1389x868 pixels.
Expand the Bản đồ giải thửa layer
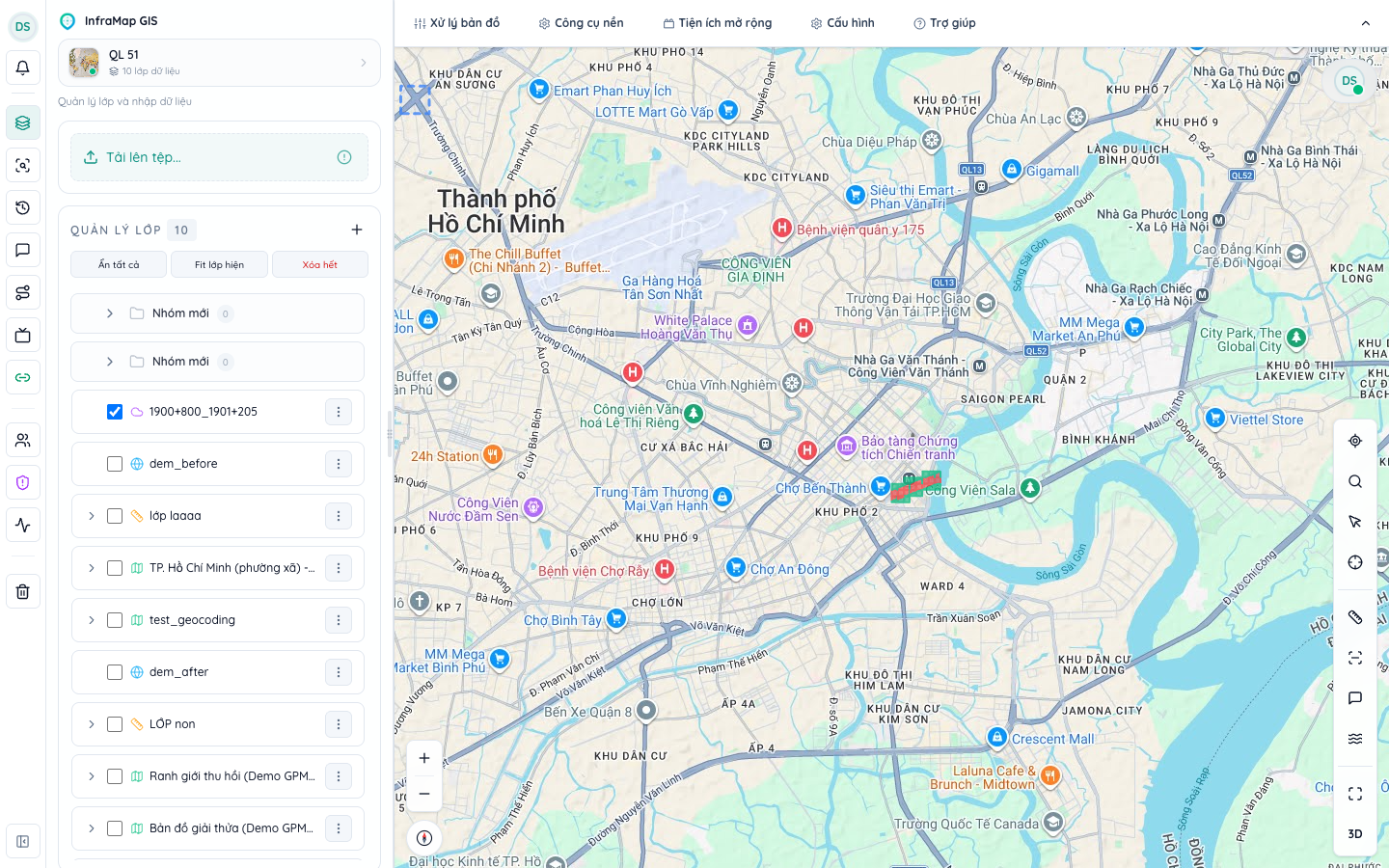[92, 828]
